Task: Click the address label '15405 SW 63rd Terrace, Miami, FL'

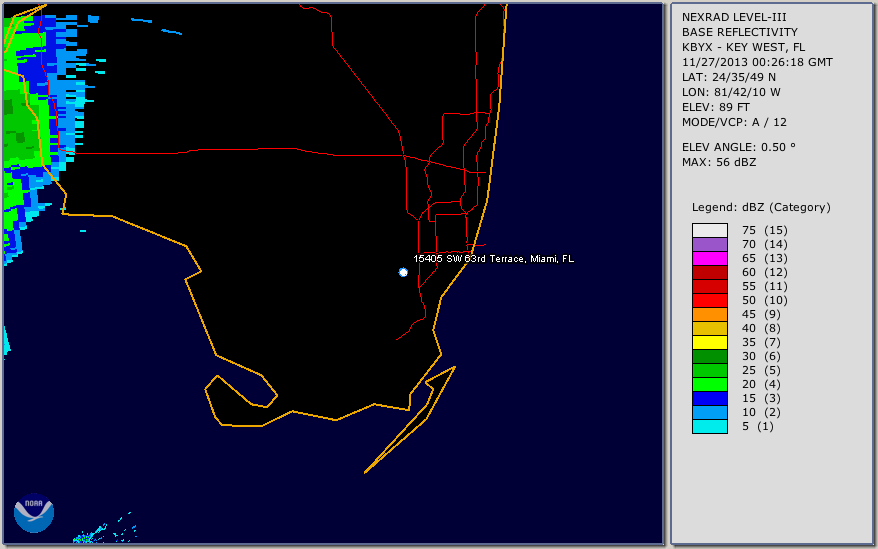Action: click(x=493, y=259)
